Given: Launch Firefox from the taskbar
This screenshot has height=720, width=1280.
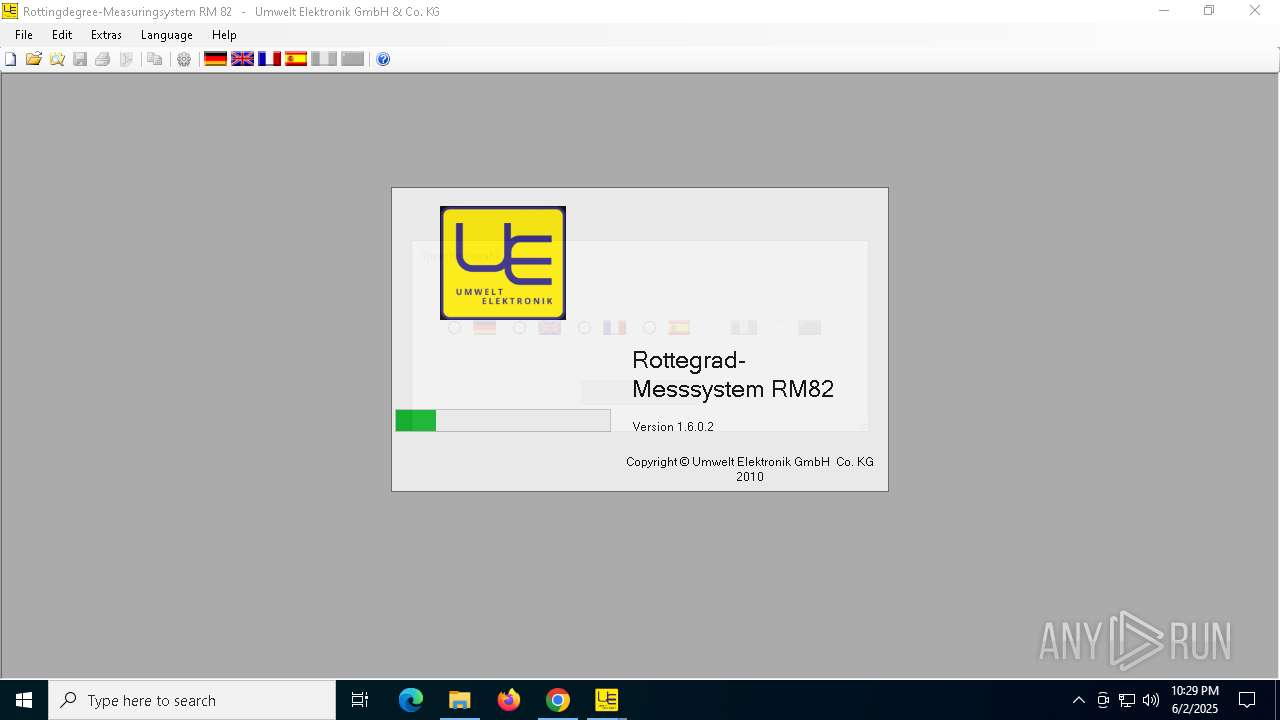Looking at the screenshot, I should coord(509,700).
